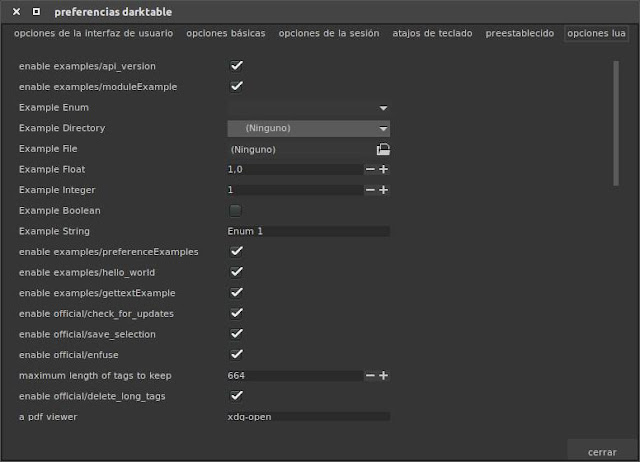Switch to opciones de la interfaz de usuario tab
Screen dimensions: 640x462
(93, 33)
